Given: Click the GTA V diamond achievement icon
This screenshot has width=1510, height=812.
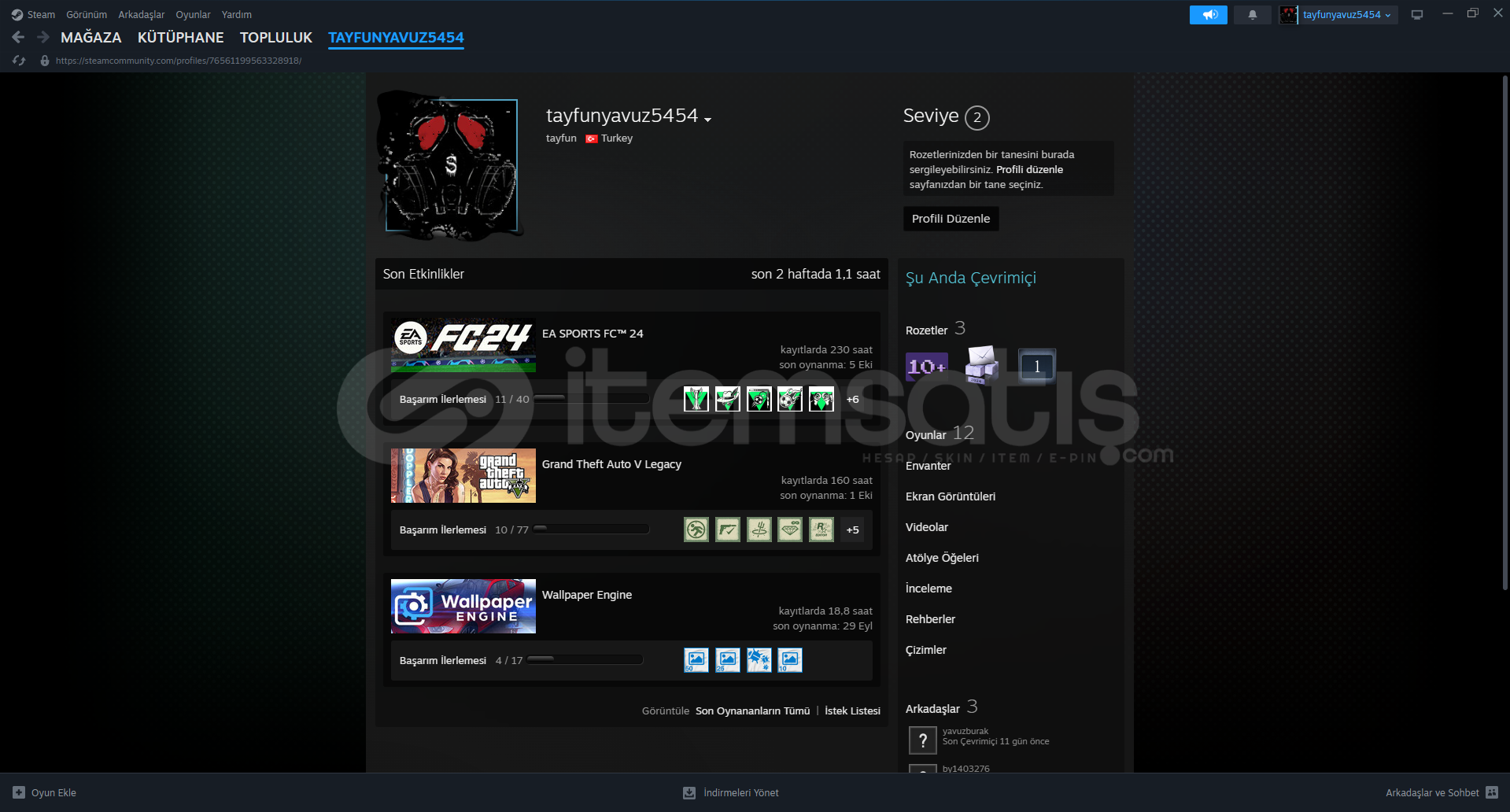Looking at the screenshot, I should coord(790,530).
